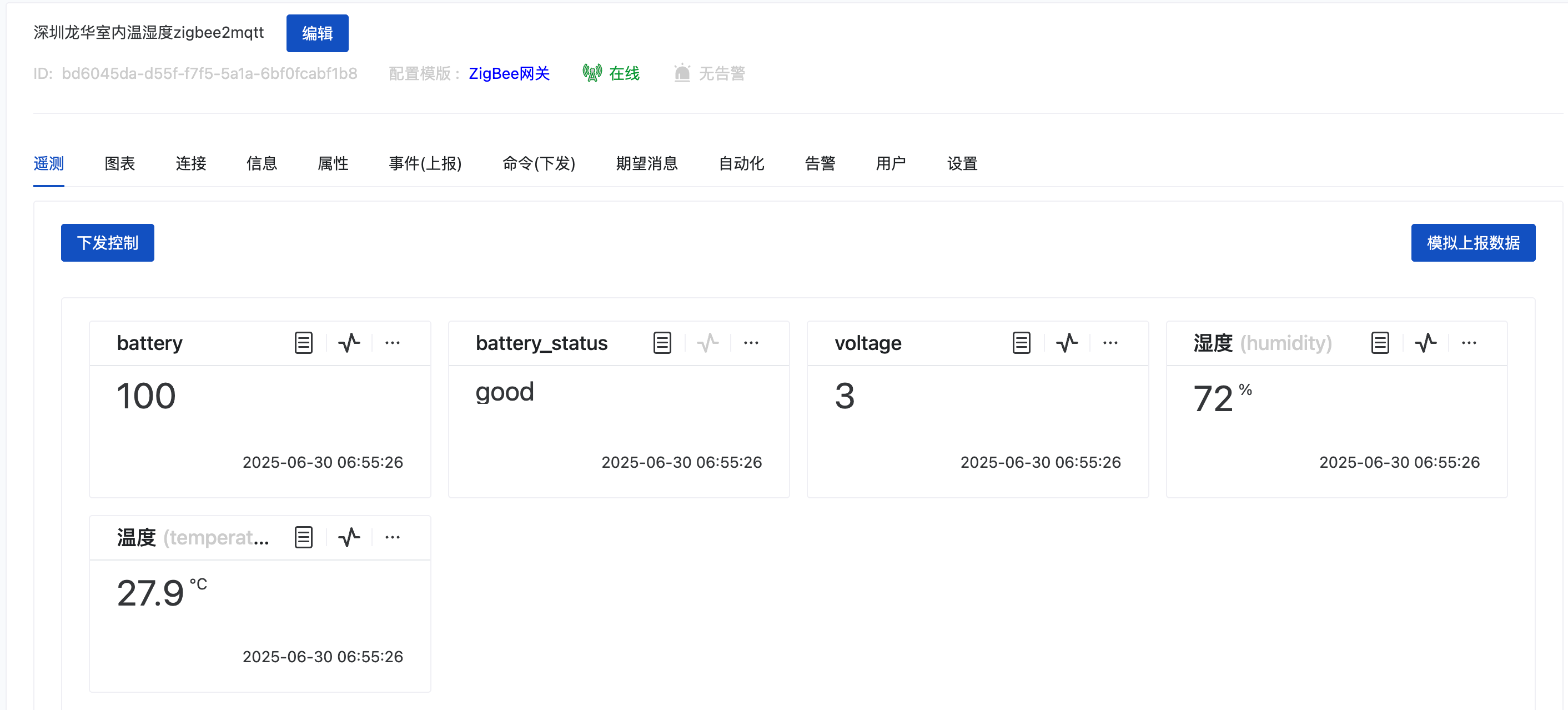This screenshot has height=710, width=1568.
Task: Click the temperature value 27.9
Action: coord(150,593)
